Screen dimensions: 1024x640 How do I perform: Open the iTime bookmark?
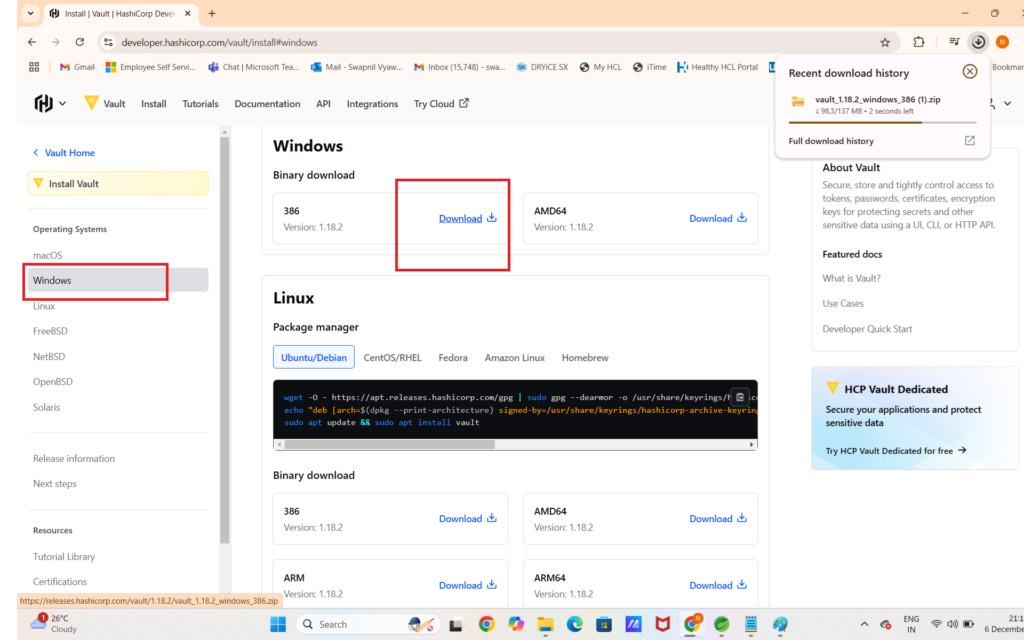click(x=650, y=67)
